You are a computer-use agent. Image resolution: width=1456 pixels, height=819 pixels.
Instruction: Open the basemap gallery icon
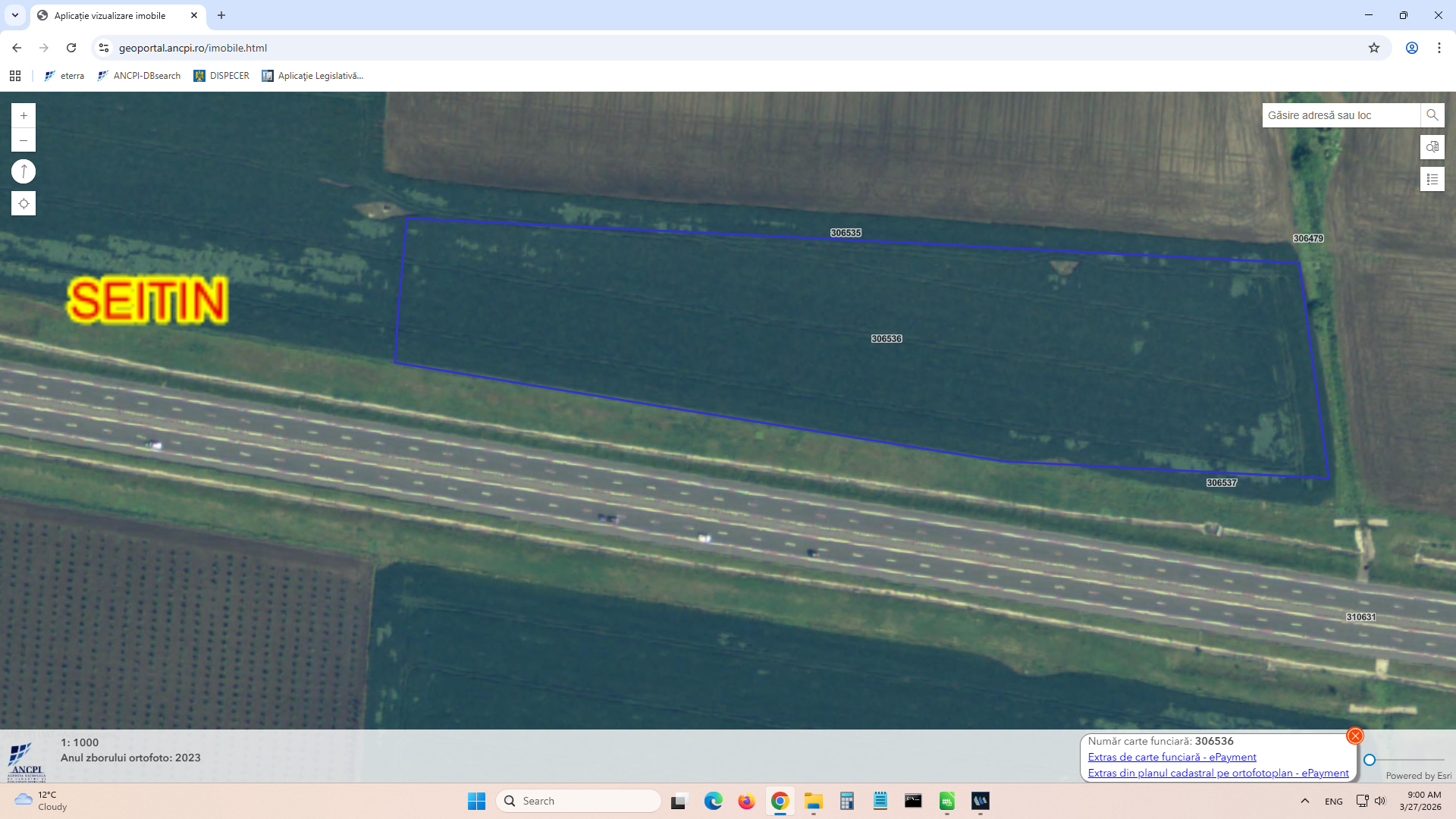[x=1432, y=147]
